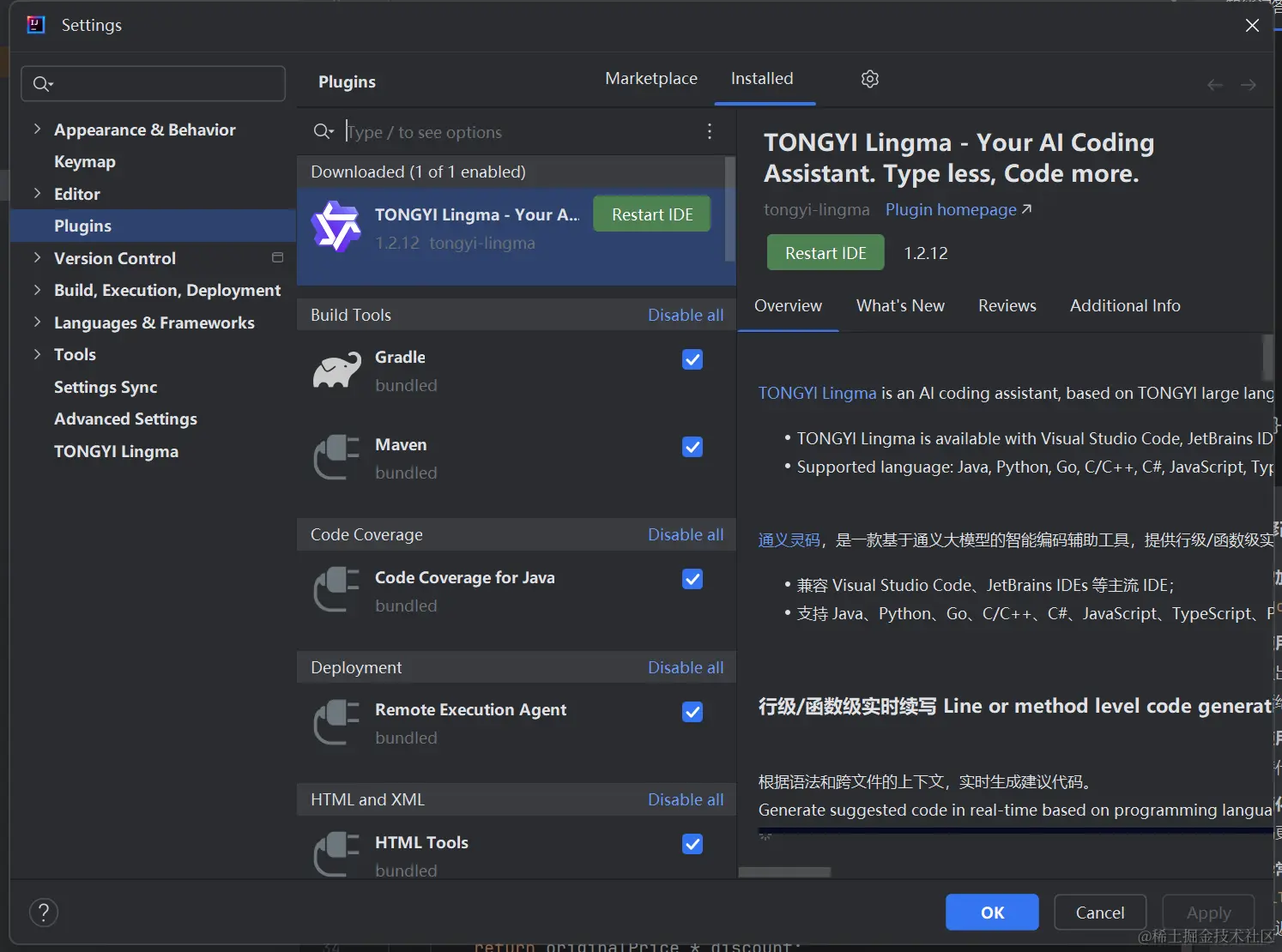Open Settings Sync page
The image size is (1282, 952).
point(106,387)
